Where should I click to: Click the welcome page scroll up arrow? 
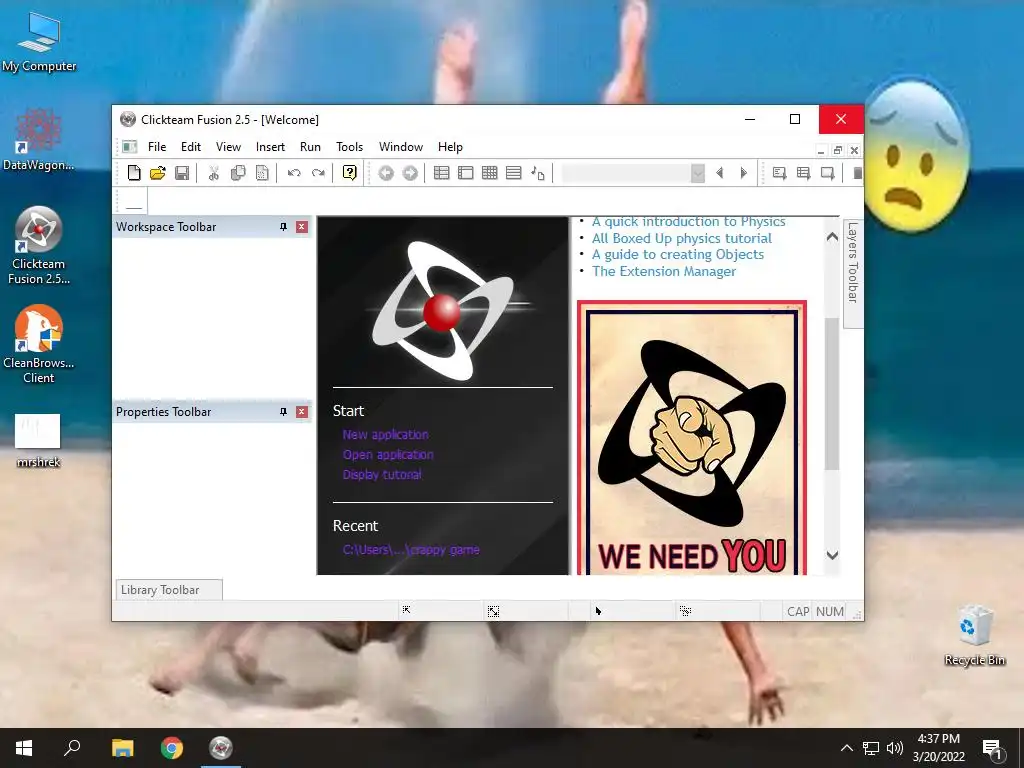pos(832,237)
